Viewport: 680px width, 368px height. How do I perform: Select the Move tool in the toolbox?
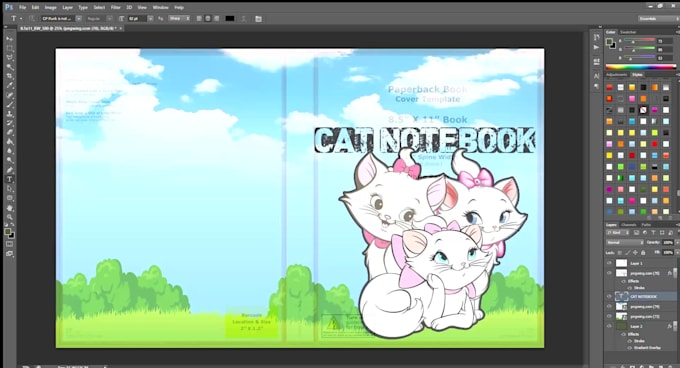[10, 39]
